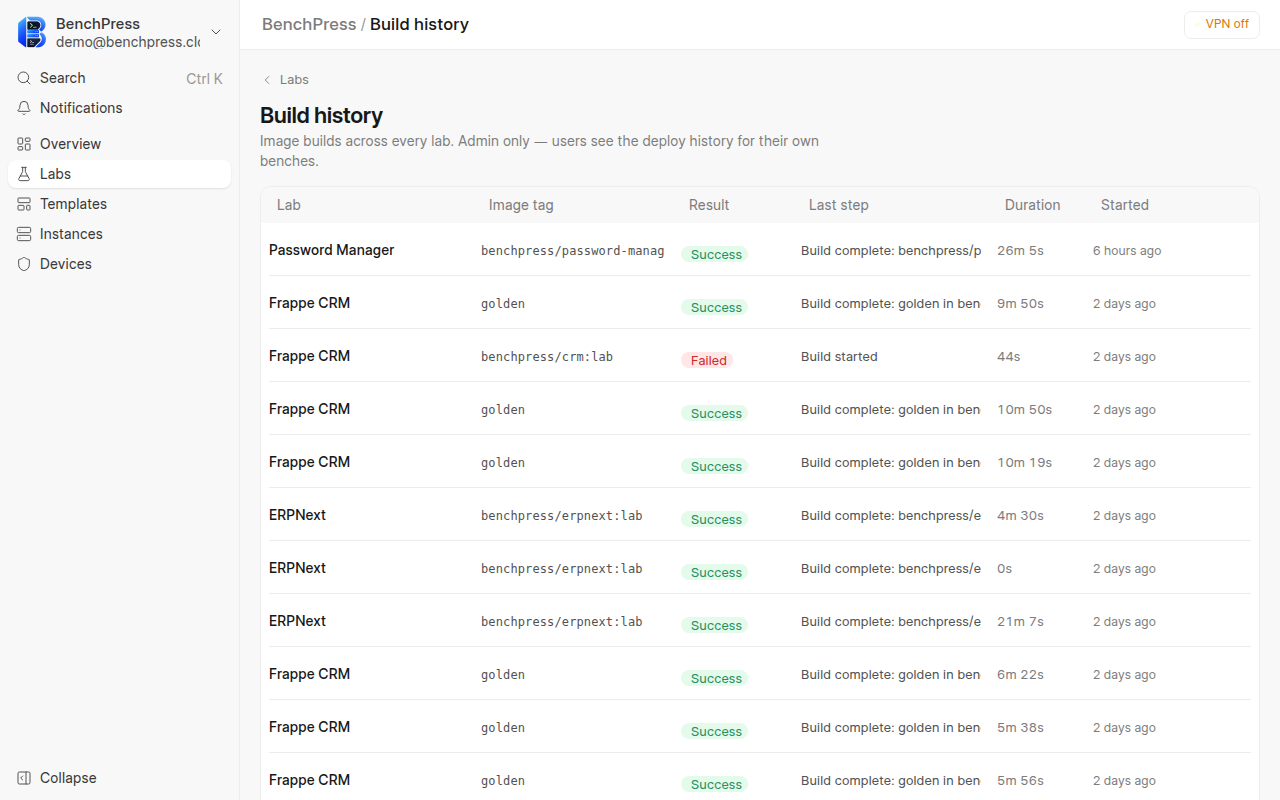The height and width of the screenshot is (800, 1280).
Task: Click the 5m 56s duration cell
Action: pos(1020,781)
